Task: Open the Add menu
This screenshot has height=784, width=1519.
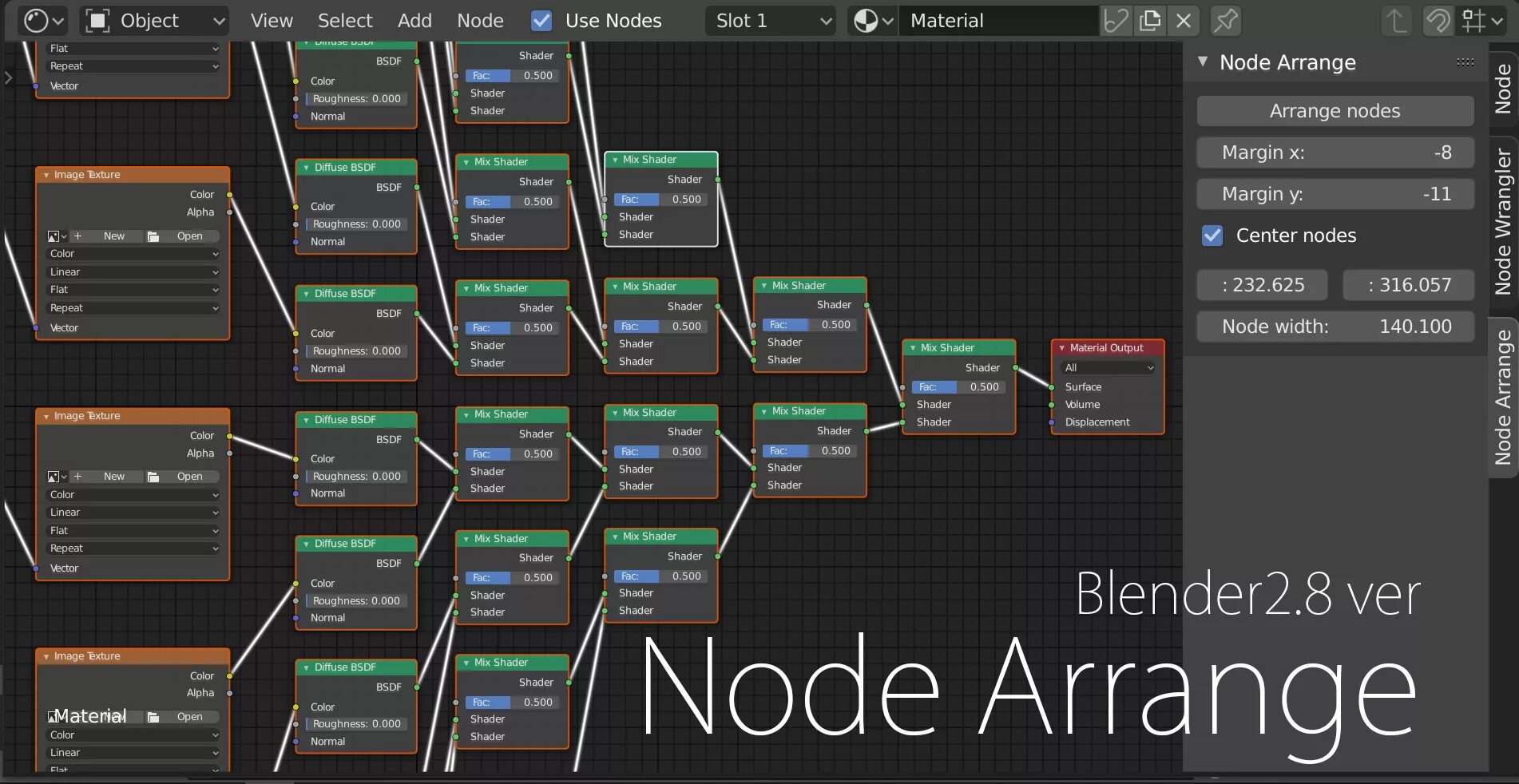Action: point(414,21)
